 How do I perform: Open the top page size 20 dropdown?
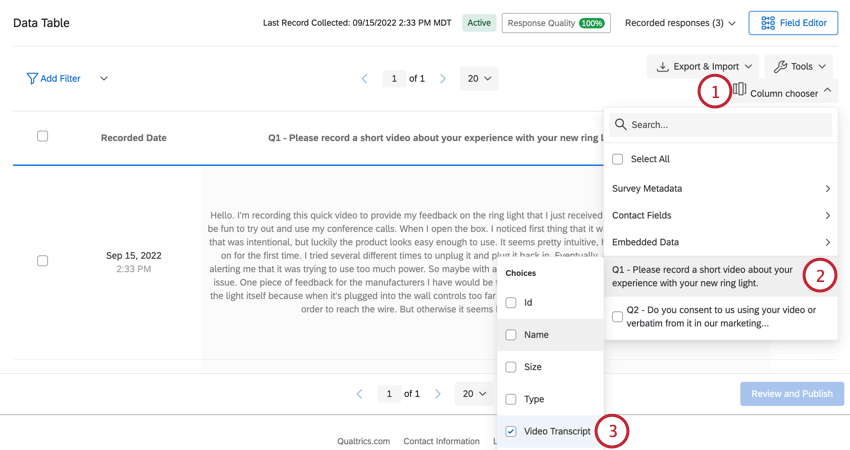(479, 79)
